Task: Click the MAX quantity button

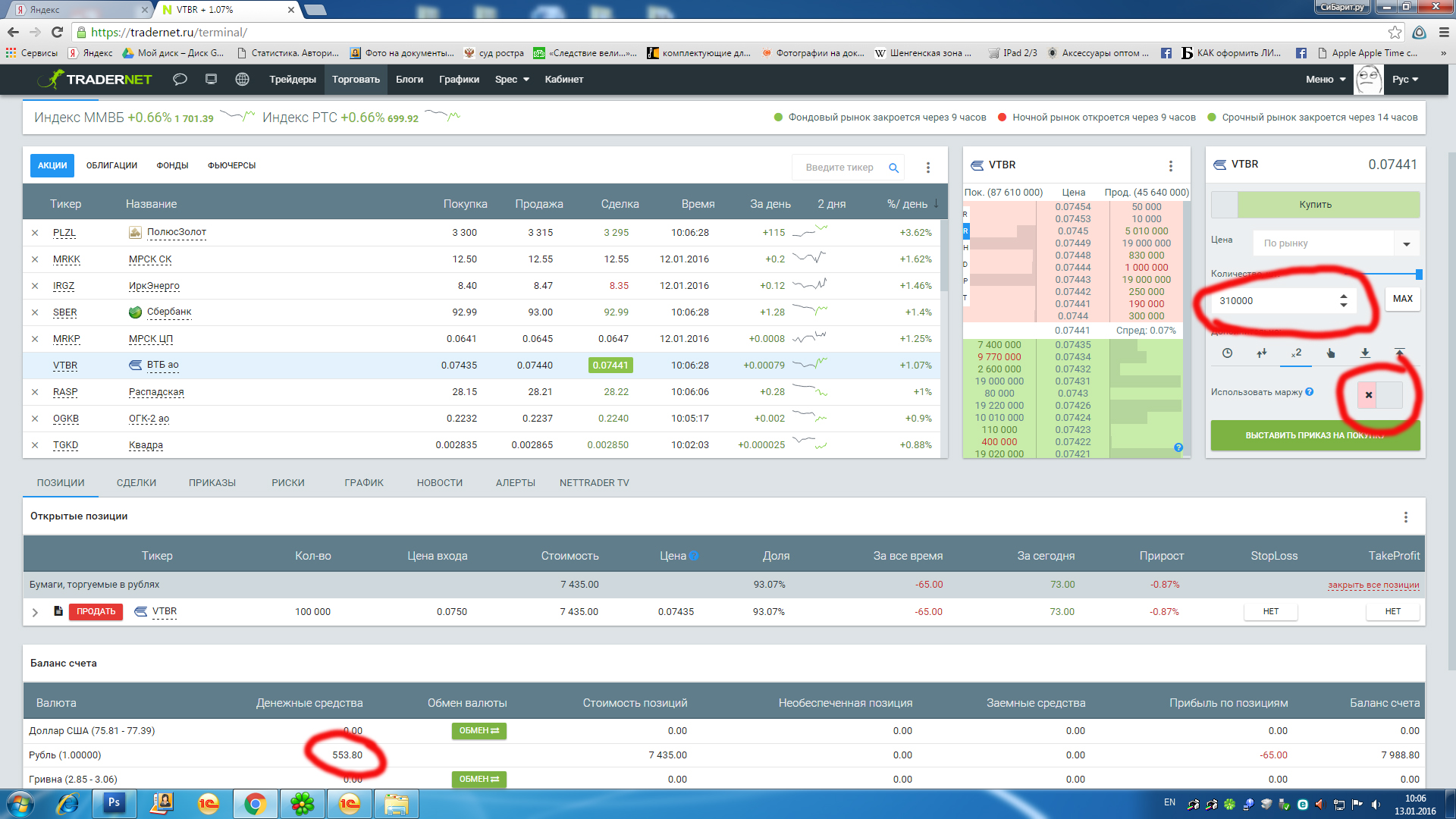Action: (1403, 299)
